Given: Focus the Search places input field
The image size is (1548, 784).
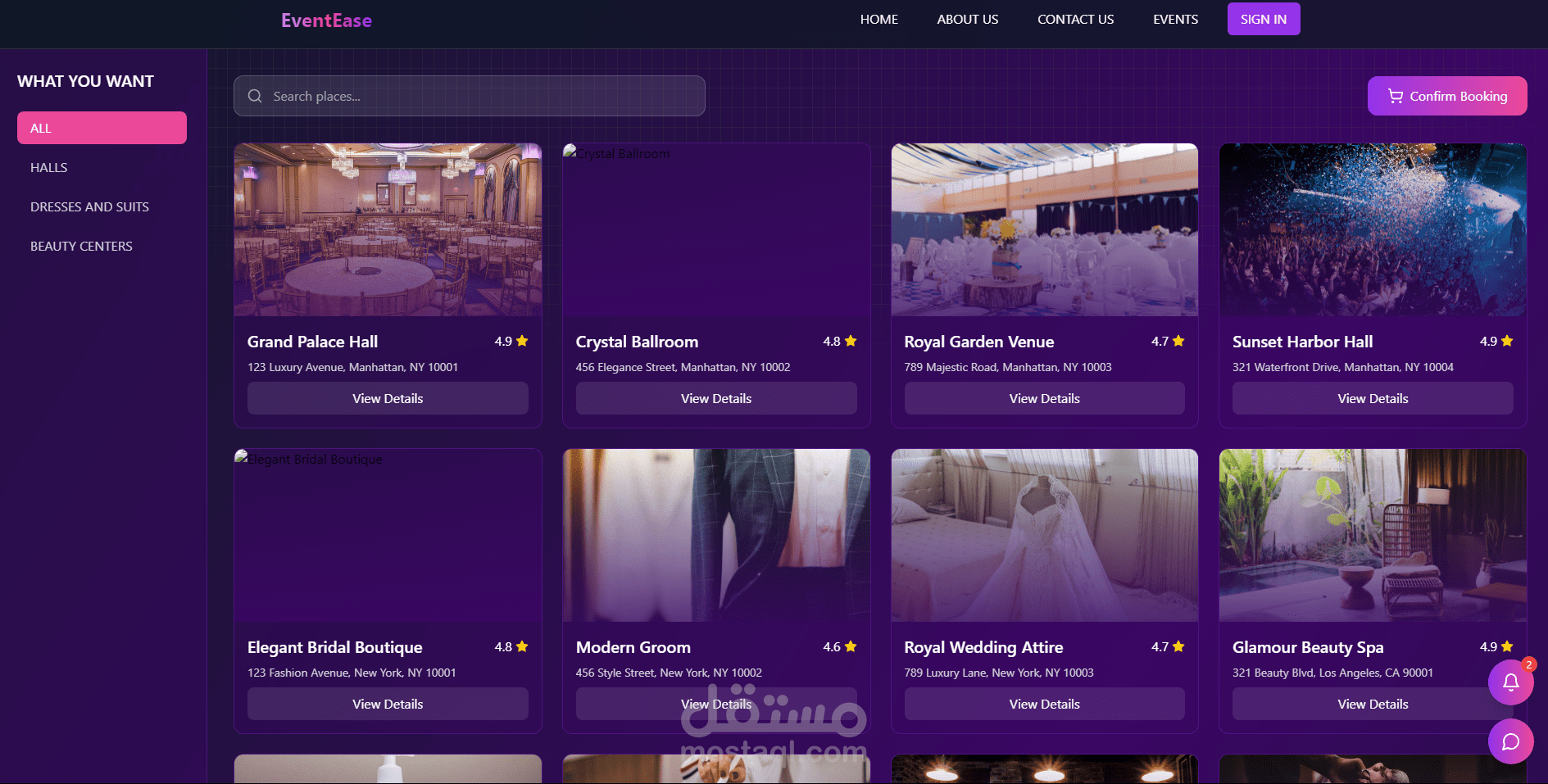Looking at the screenshot, I should [470, 96].
